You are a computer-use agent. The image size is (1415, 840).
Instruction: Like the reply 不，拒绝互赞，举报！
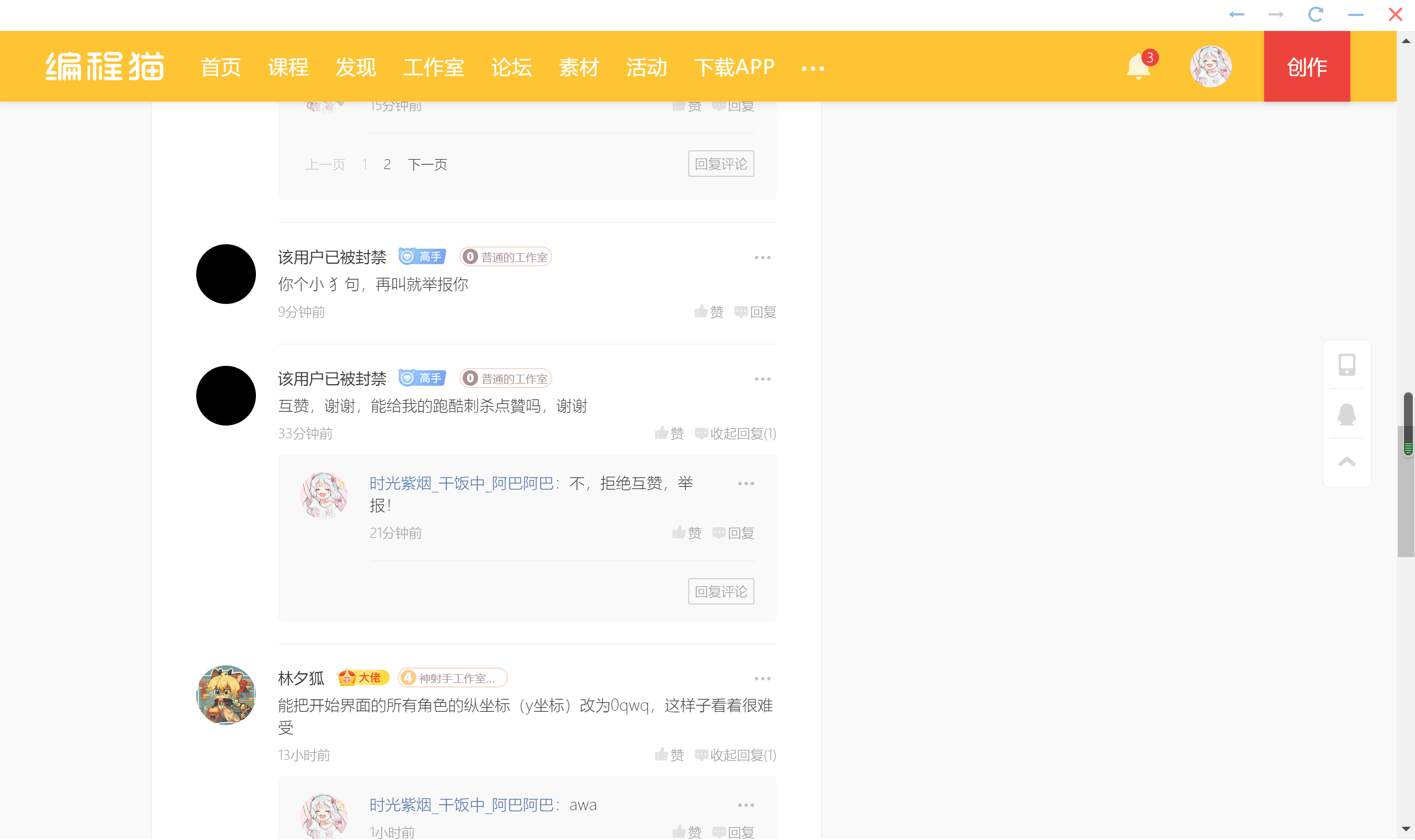[686, 533]
